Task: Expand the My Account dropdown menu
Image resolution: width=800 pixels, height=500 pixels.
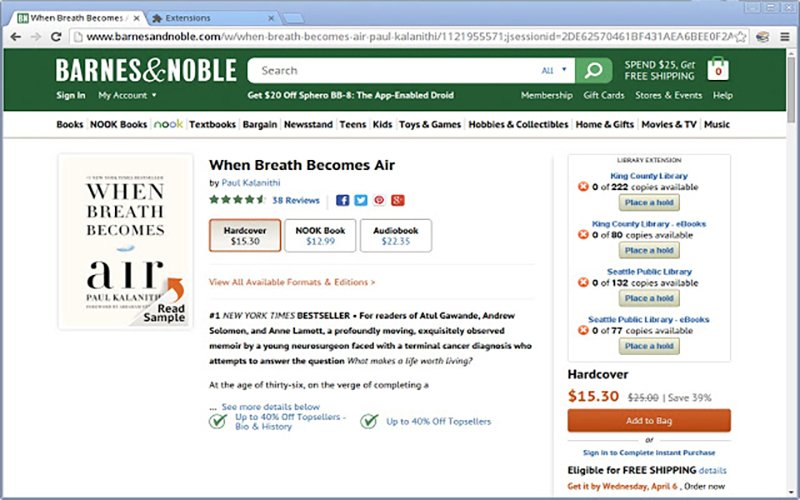Action: (x=127, y=95)
